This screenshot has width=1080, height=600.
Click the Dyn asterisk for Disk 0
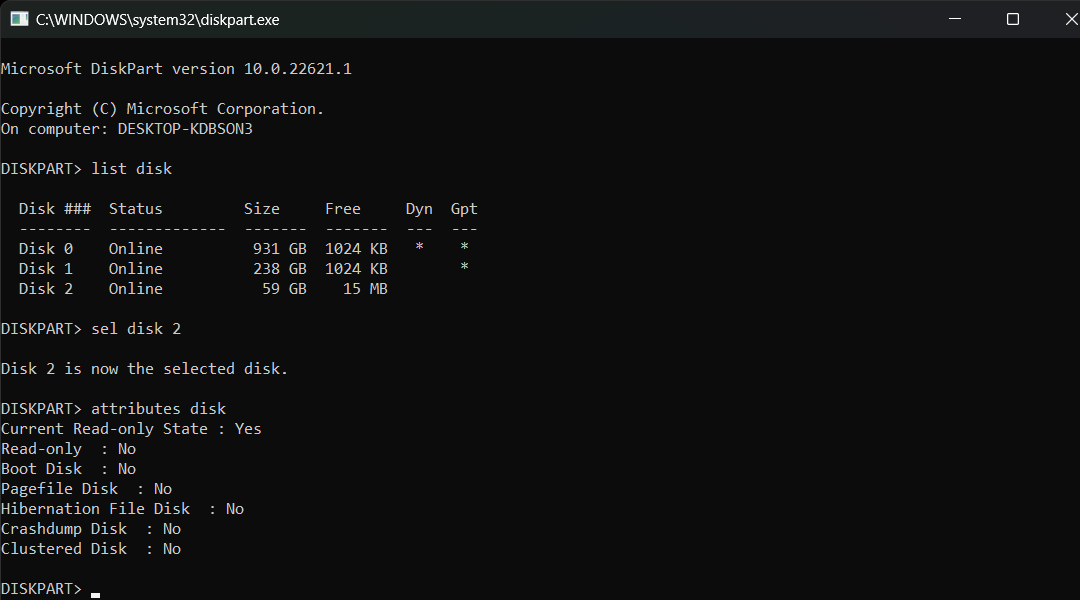[x=419, y=247]
